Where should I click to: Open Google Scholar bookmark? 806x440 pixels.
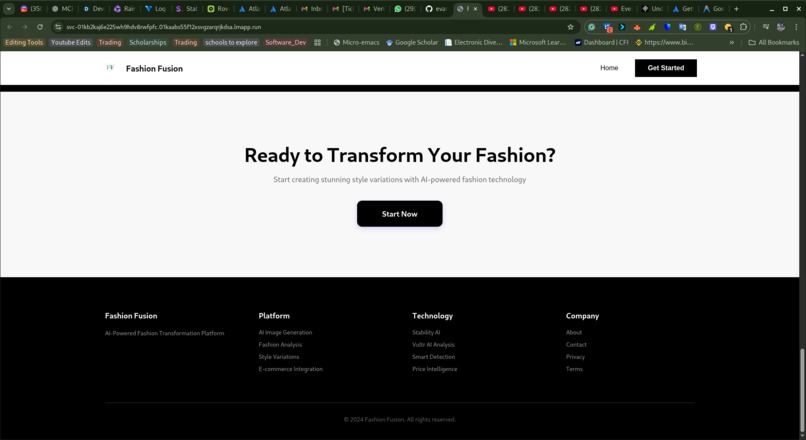click(x=412, y=42)
